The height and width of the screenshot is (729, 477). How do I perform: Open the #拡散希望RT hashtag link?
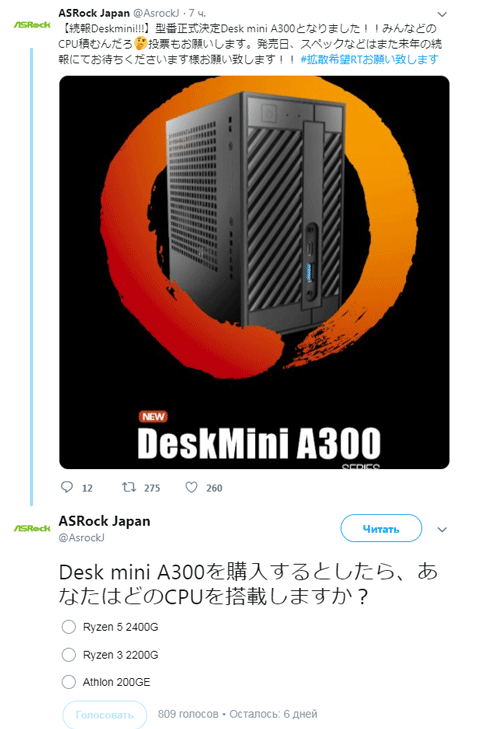coord(370,60)
